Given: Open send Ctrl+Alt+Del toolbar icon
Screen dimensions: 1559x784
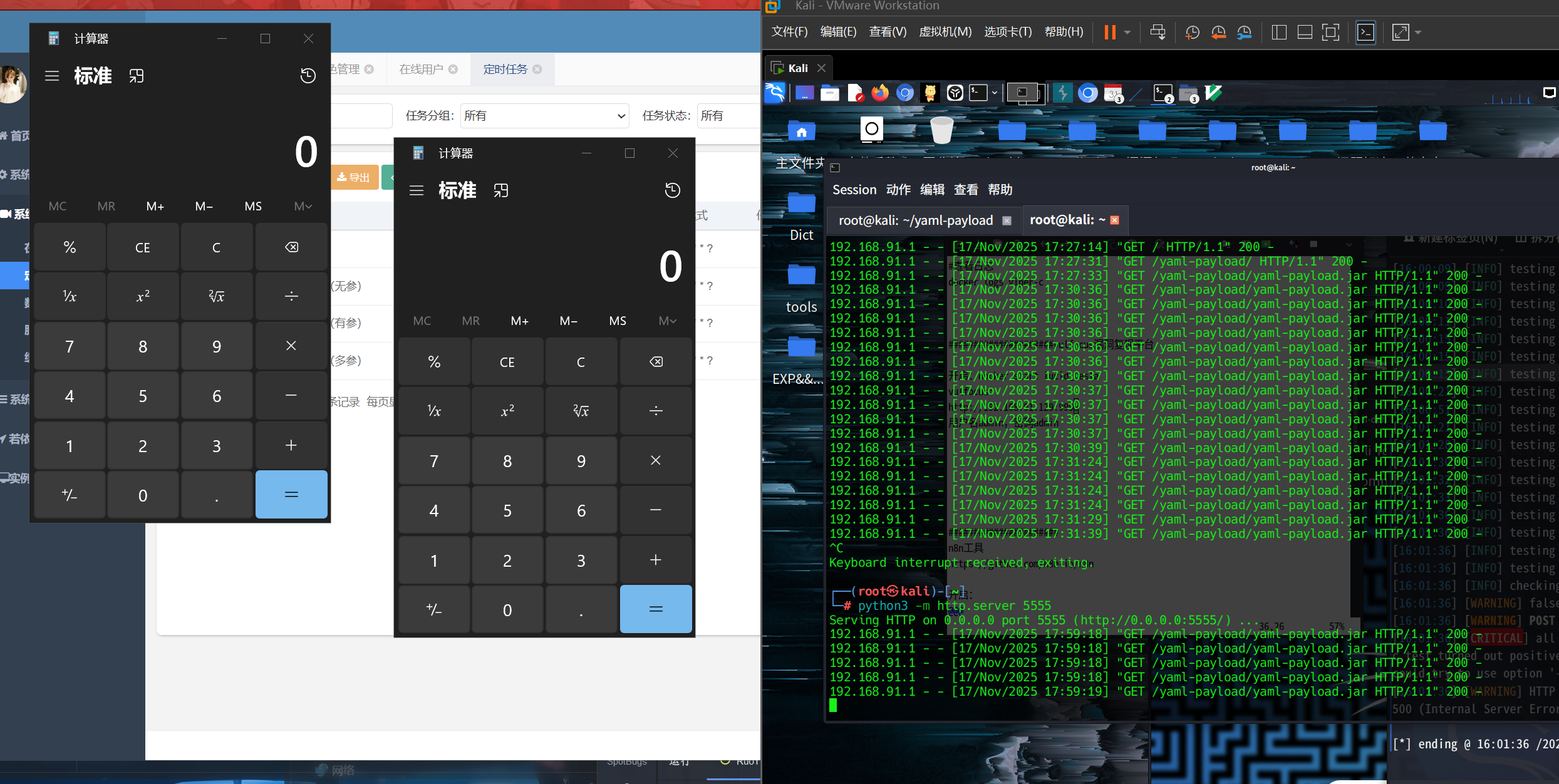Looking at the screenshot, I should pos(1158,33).
